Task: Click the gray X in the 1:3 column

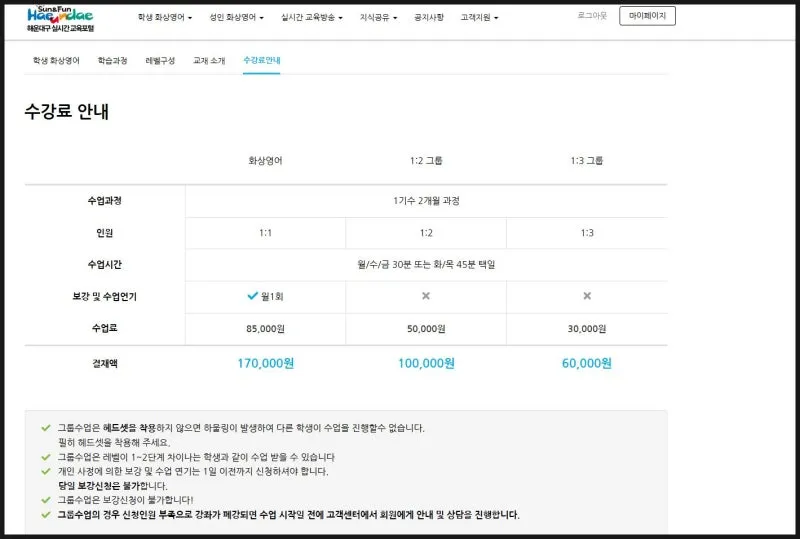Action: 587,296
